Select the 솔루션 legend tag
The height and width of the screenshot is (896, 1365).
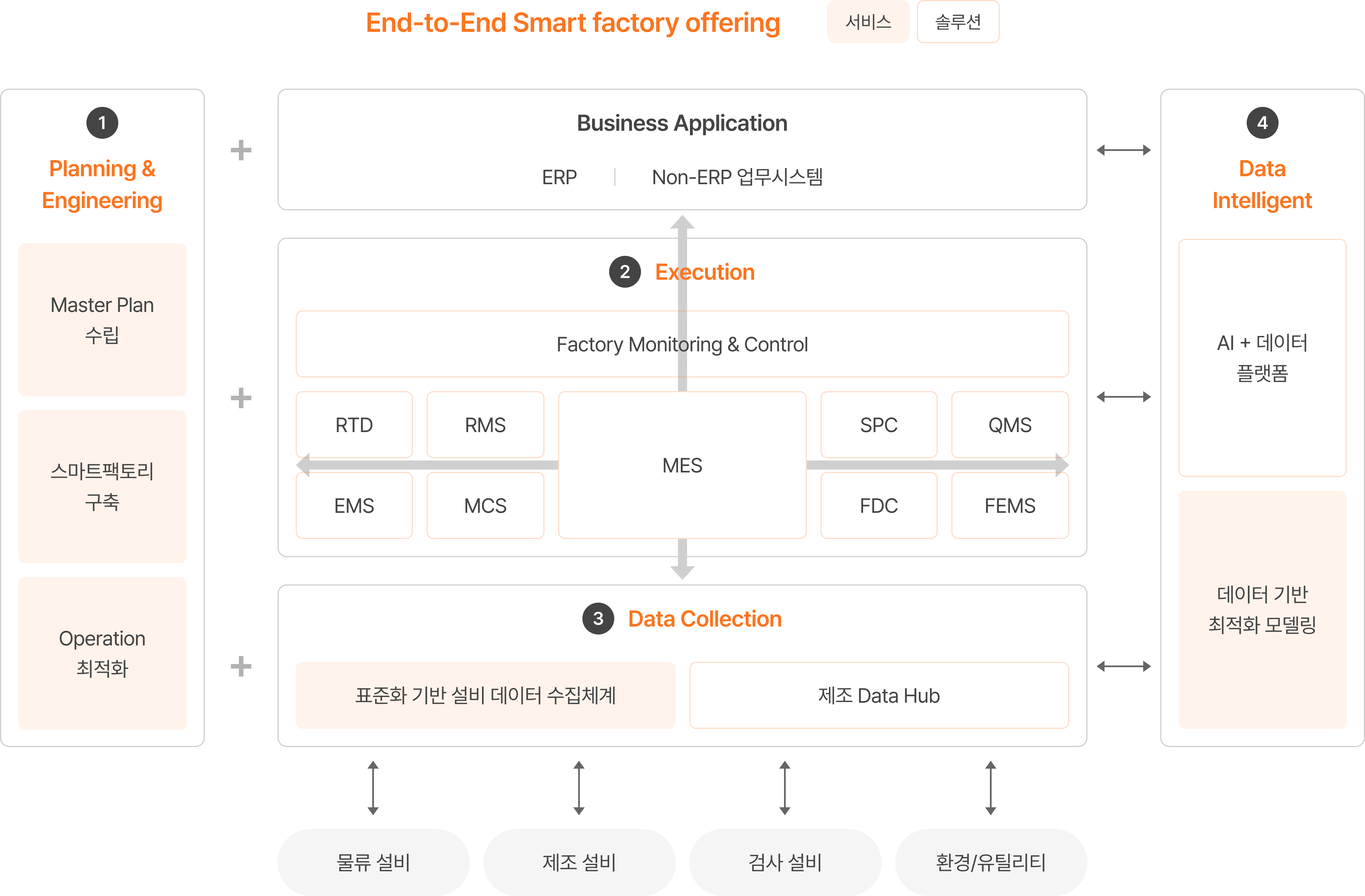958,22
